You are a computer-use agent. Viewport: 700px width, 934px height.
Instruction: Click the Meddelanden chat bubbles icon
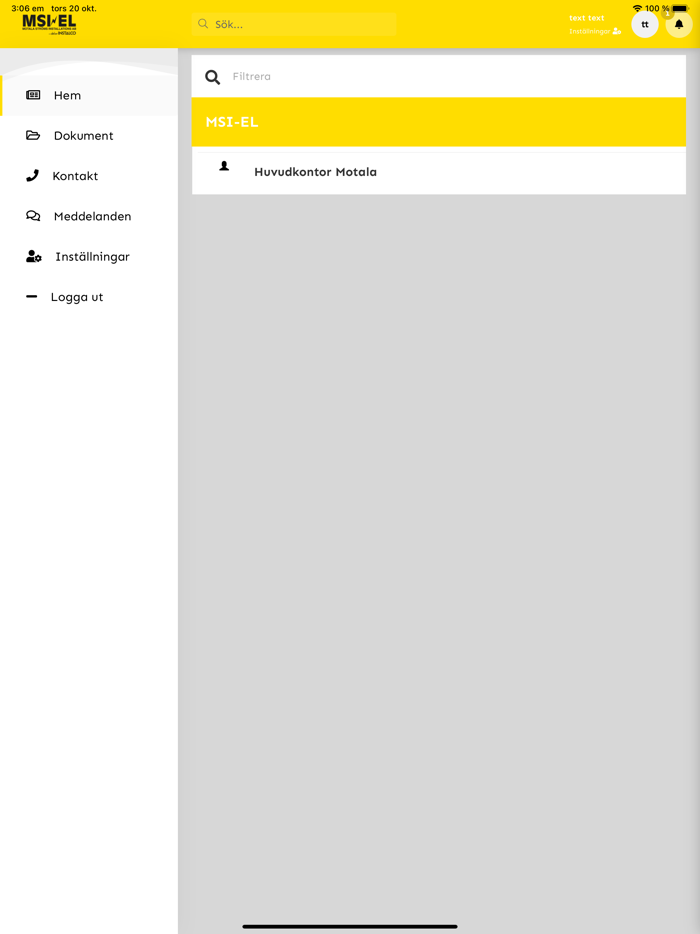click(x=33, y=216)
